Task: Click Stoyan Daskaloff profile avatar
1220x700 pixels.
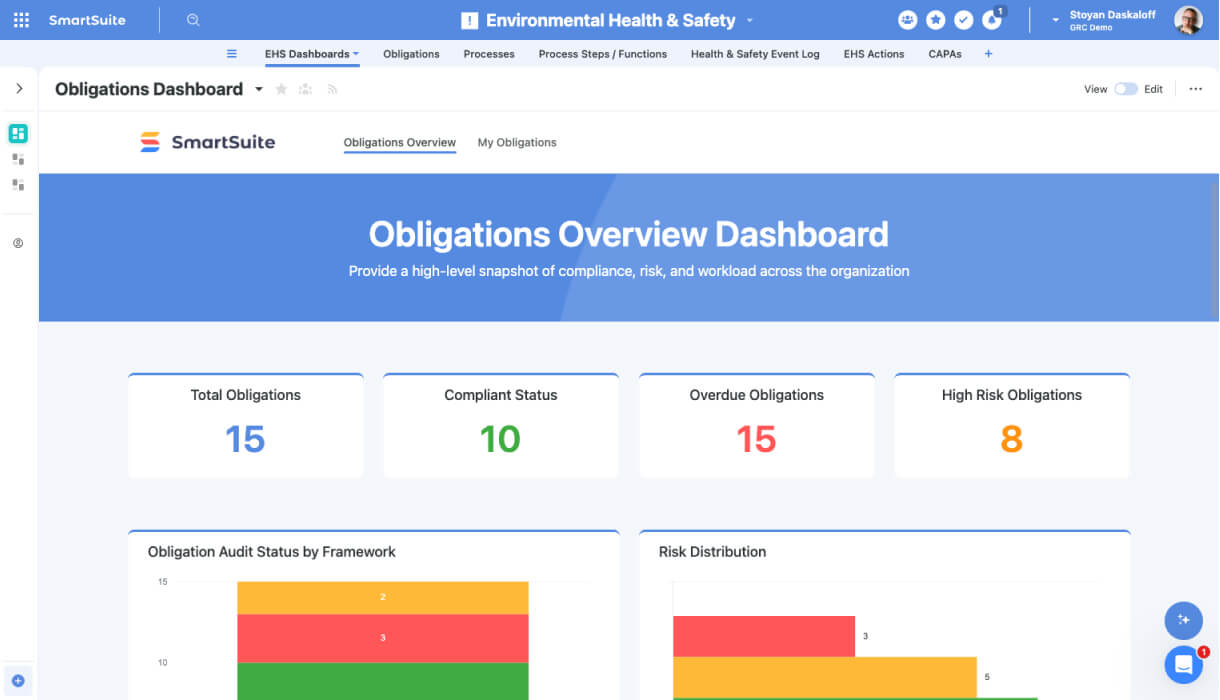Action: coord(1188,20)
